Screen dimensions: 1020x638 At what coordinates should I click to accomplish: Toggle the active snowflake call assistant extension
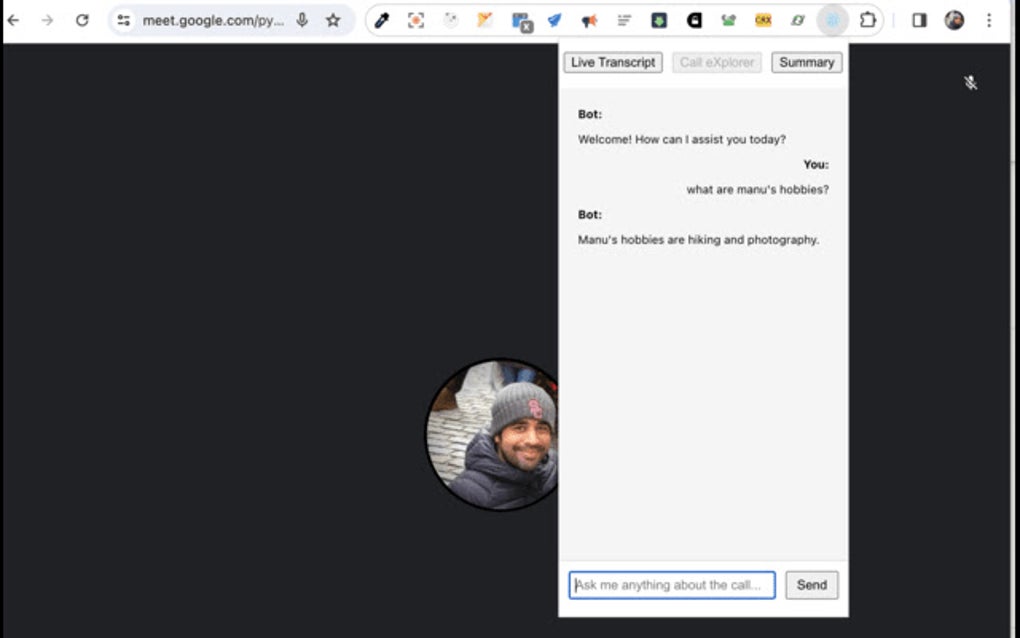coord(833,21)
